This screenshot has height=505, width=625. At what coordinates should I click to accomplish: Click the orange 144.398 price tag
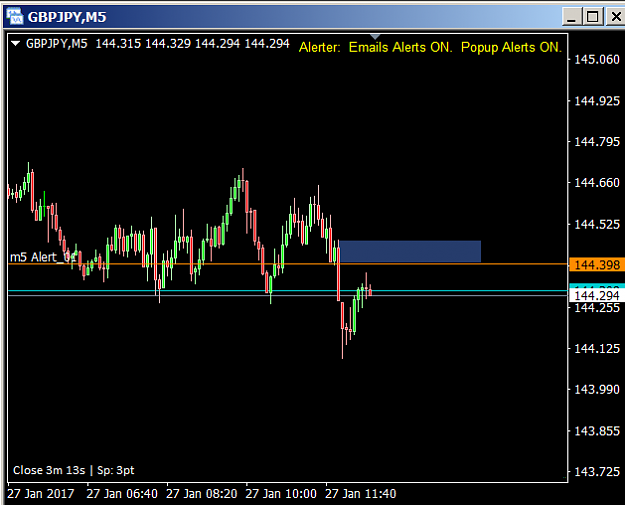click(597, 265)
